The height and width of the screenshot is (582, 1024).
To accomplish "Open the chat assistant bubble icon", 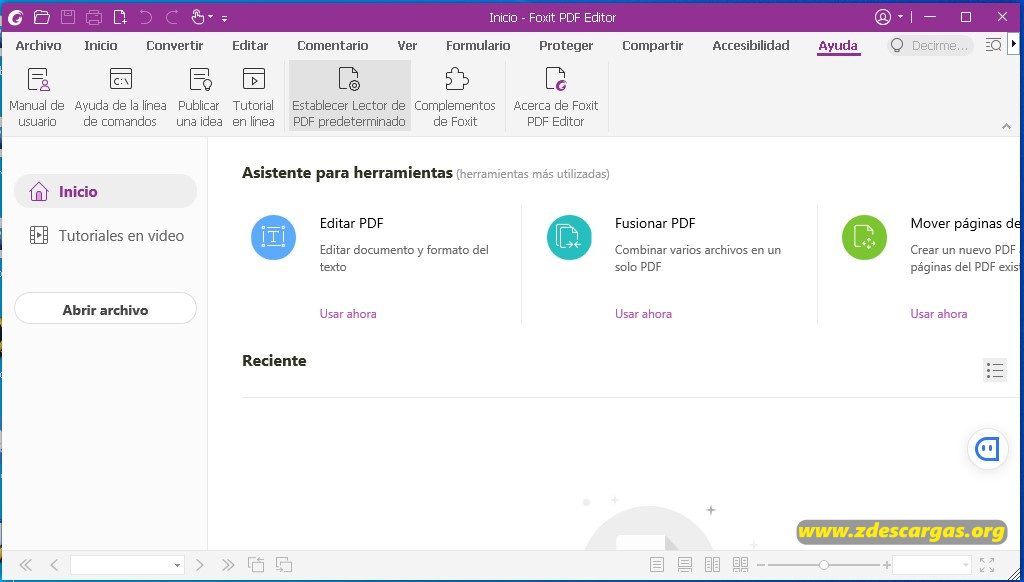I will pos(987,449).
